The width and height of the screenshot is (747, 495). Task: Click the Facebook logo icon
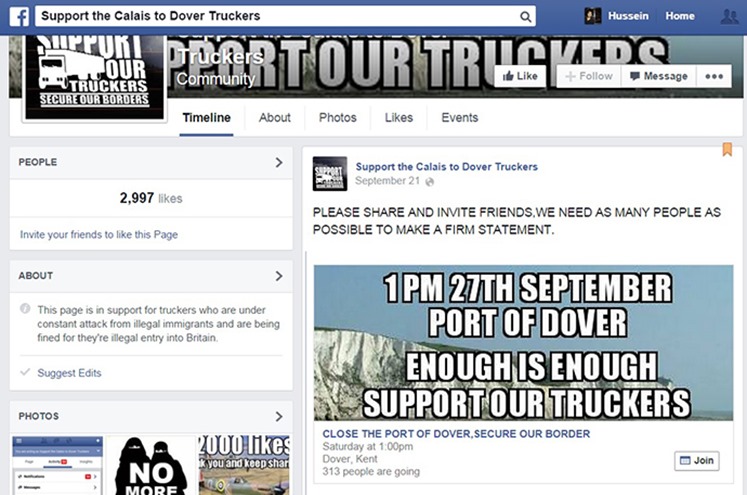click(20, 16)
